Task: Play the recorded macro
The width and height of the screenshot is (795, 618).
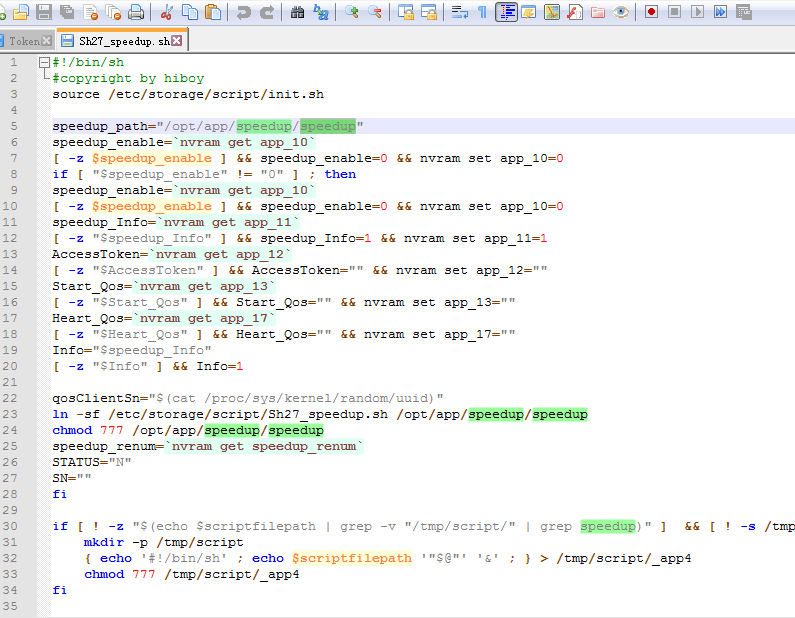Action: pyautogui.click(x=697, y=12)
